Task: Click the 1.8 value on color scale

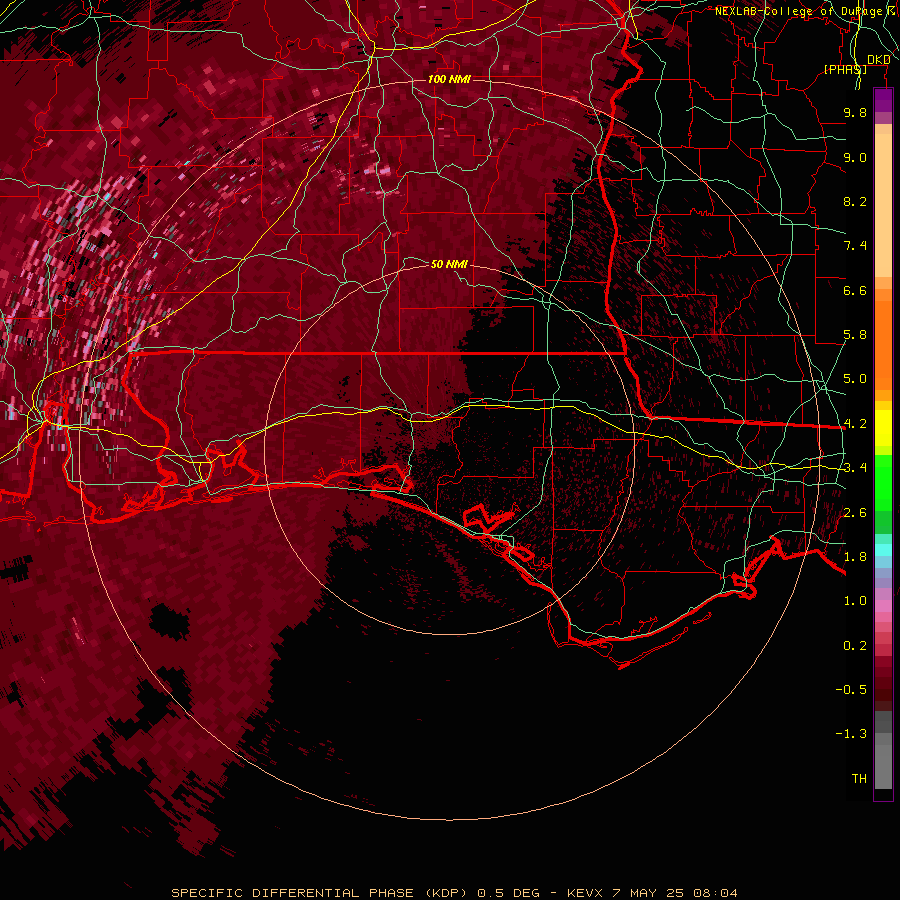Action: click(855, 557)
